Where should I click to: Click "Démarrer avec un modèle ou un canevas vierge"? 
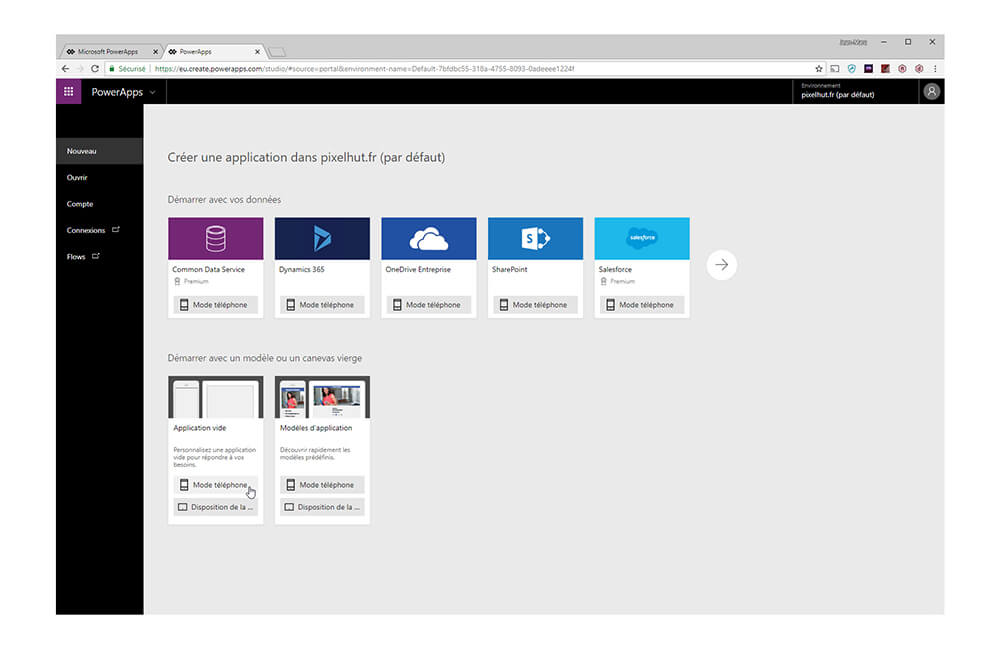point(265,358)
